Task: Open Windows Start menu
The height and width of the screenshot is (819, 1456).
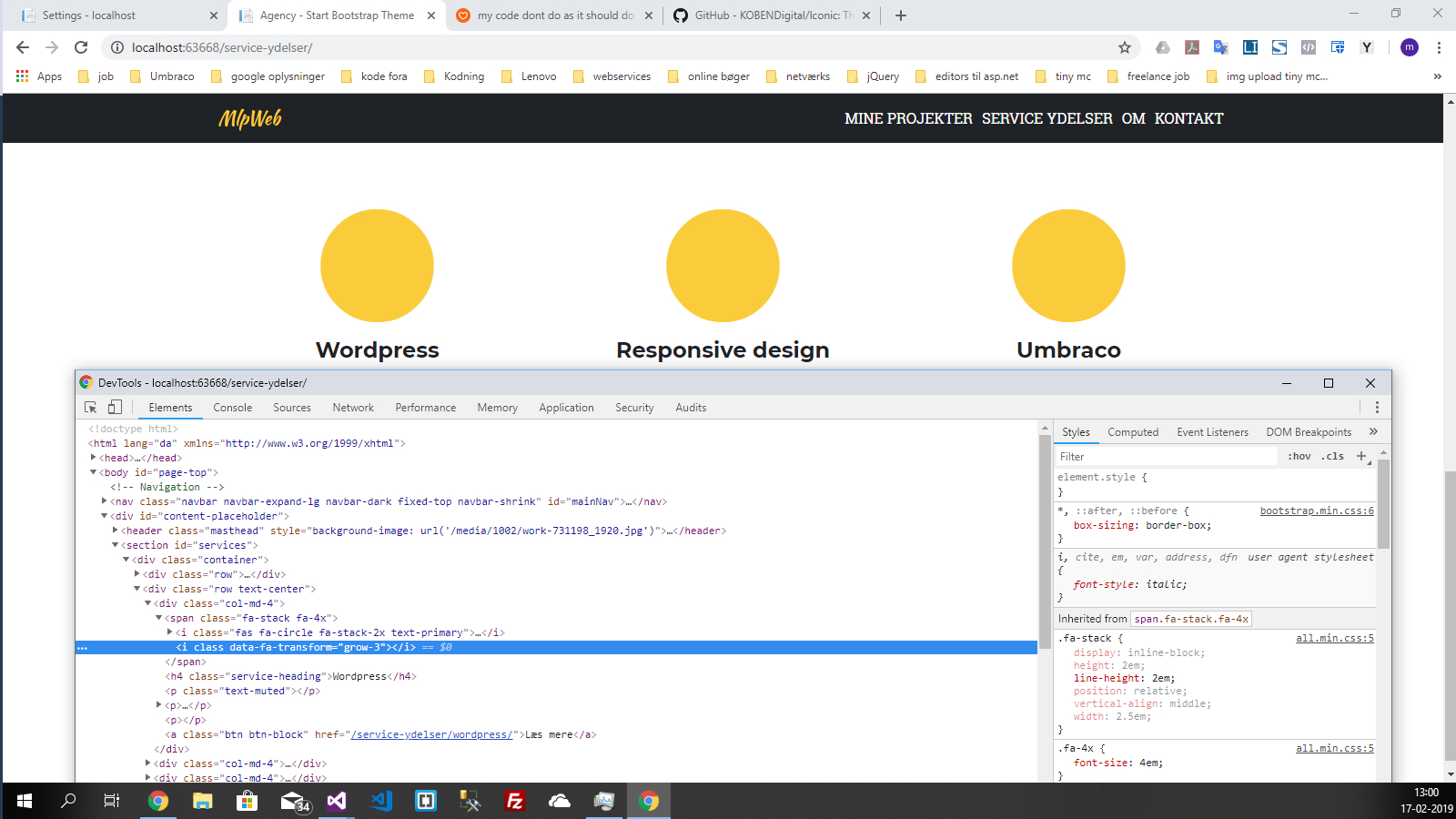Action: tap(25, 801)
